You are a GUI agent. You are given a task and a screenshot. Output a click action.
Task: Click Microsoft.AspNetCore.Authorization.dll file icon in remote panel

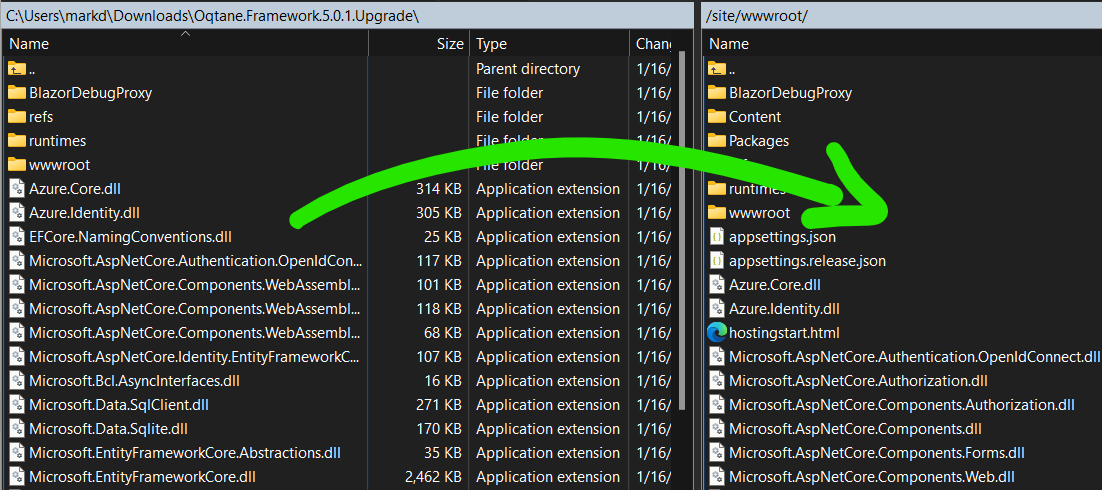[716, 381]
